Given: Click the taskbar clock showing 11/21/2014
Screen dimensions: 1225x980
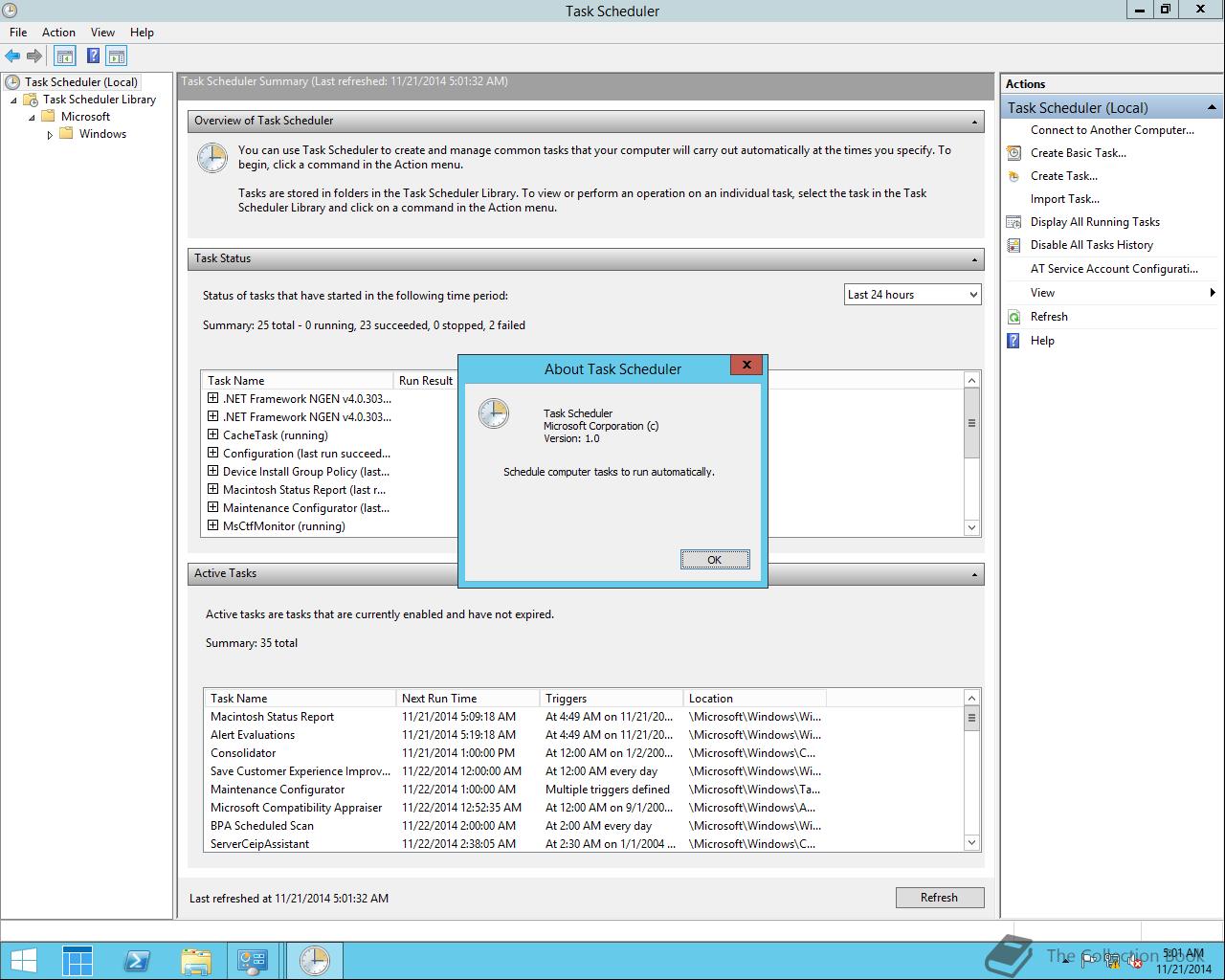Looking at the screenshot, I should pyautogui.click(x=1183, y=961).
